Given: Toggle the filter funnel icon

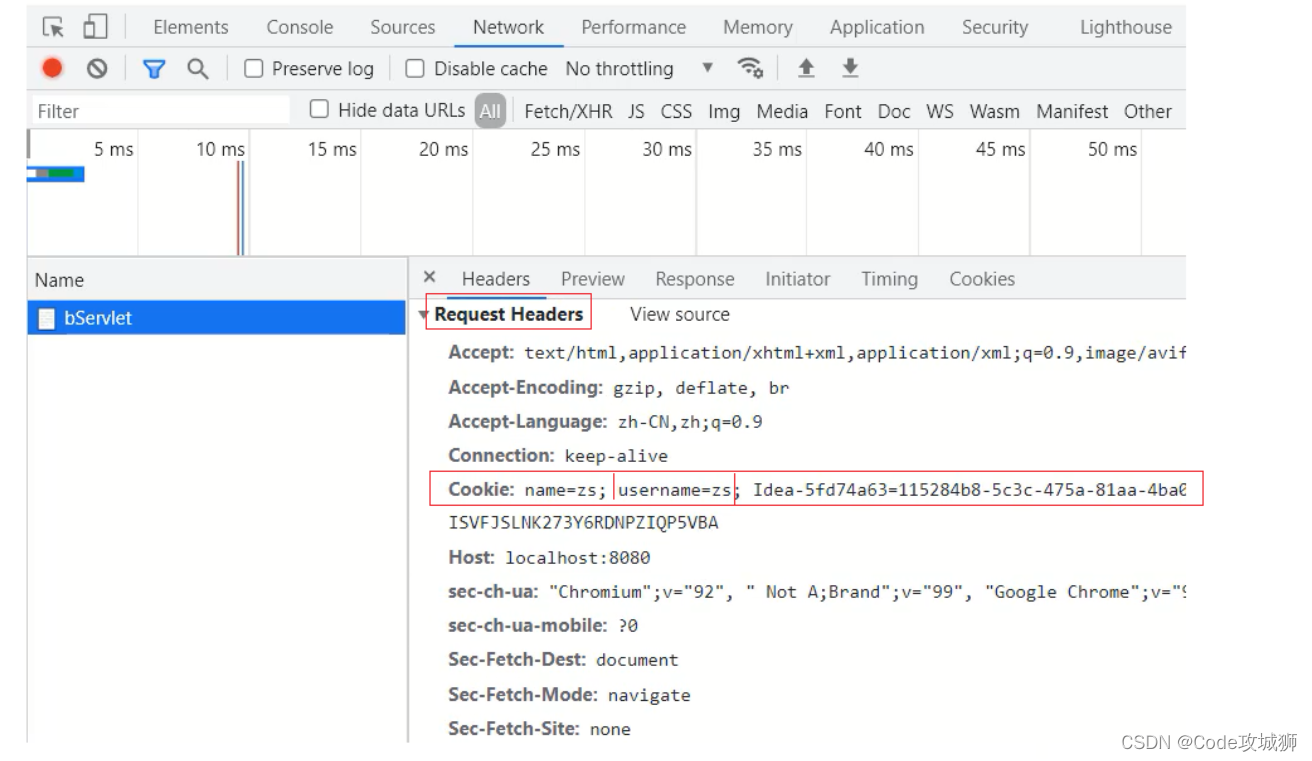Looking at the screenshot, I should [153, 68].
